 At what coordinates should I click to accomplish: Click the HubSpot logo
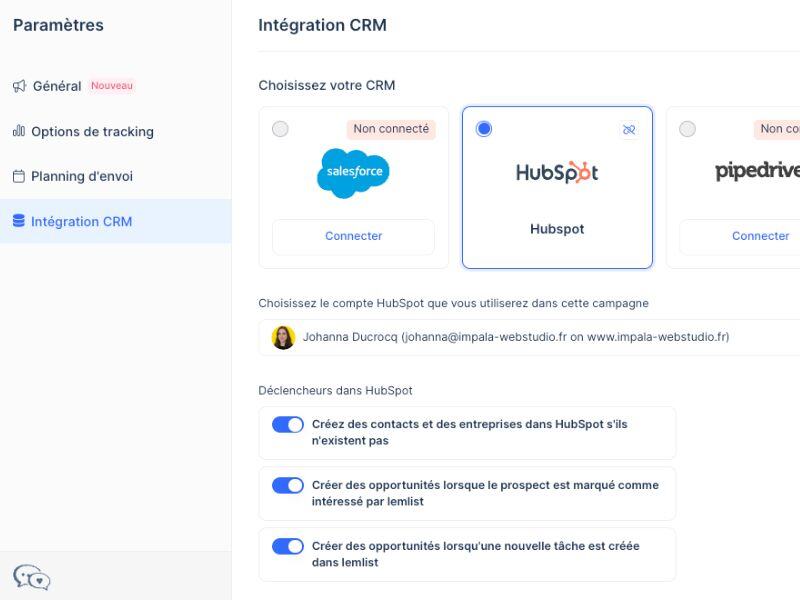[x=557, y=172]
